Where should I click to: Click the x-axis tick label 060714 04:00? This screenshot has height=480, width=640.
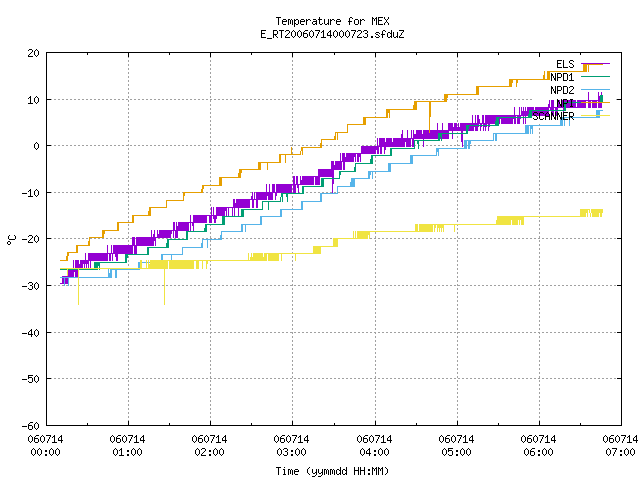point(374,446)
